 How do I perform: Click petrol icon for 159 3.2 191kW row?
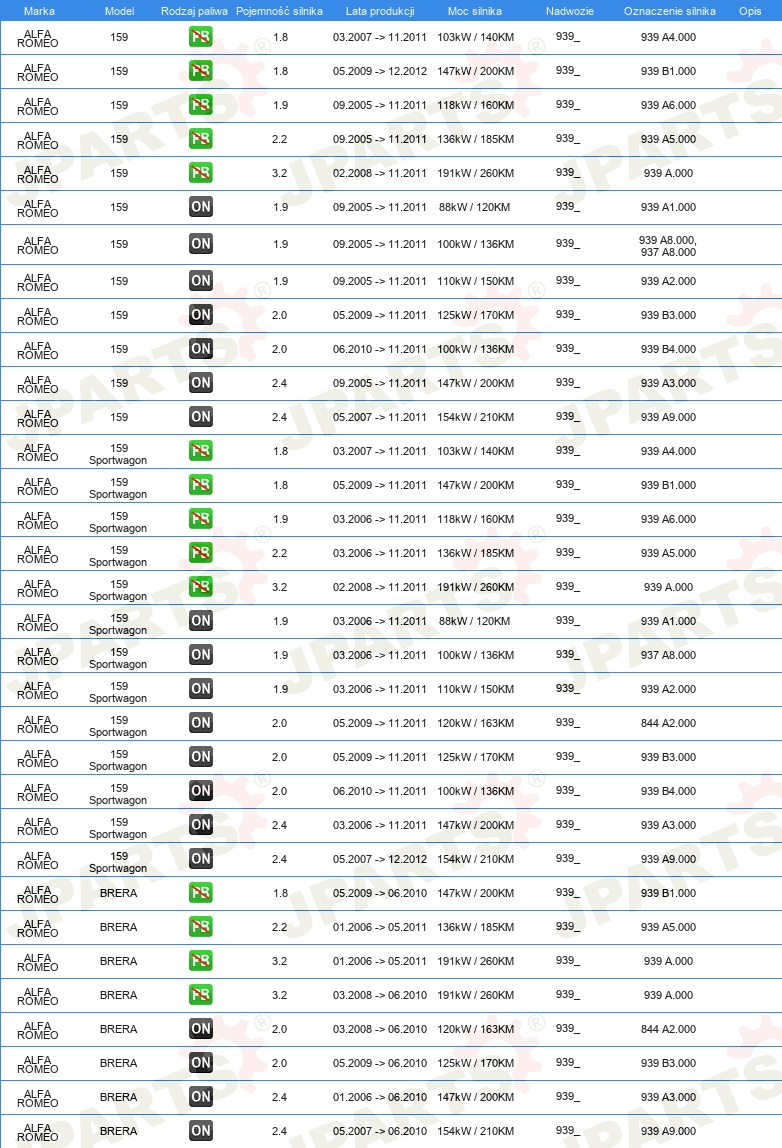(201, 173)
